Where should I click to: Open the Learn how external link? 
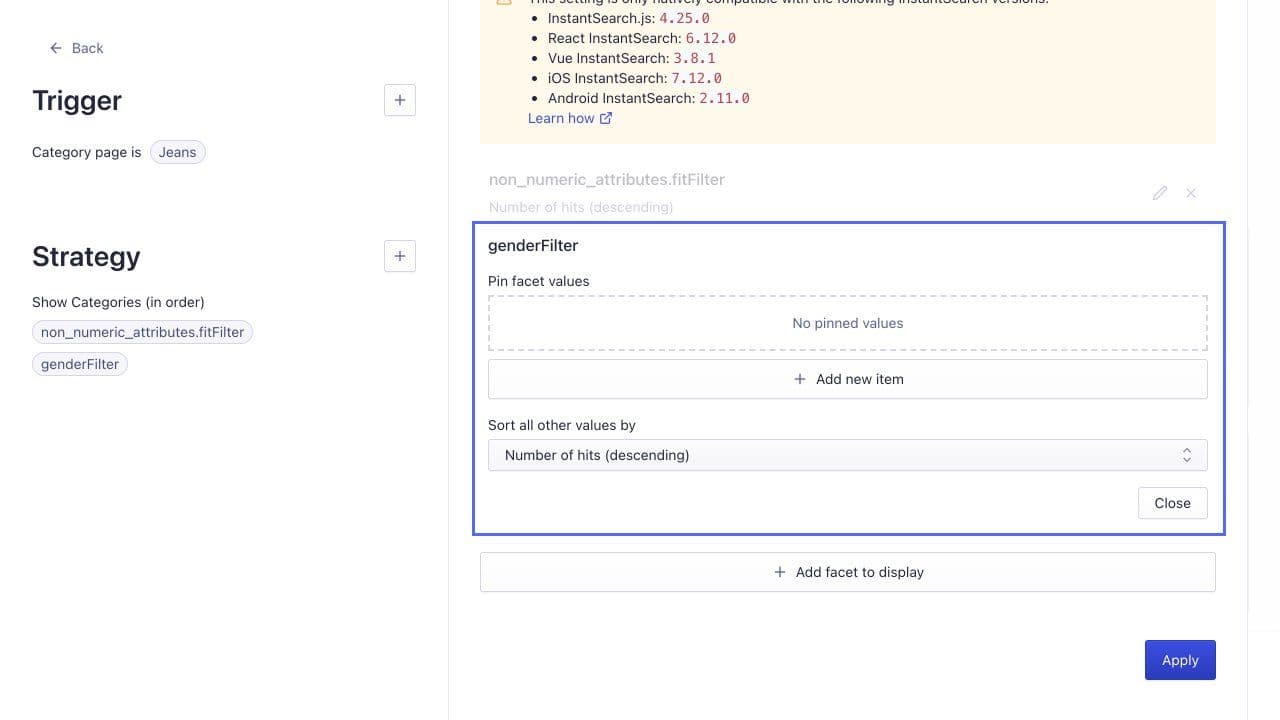(x=570, y=118)
